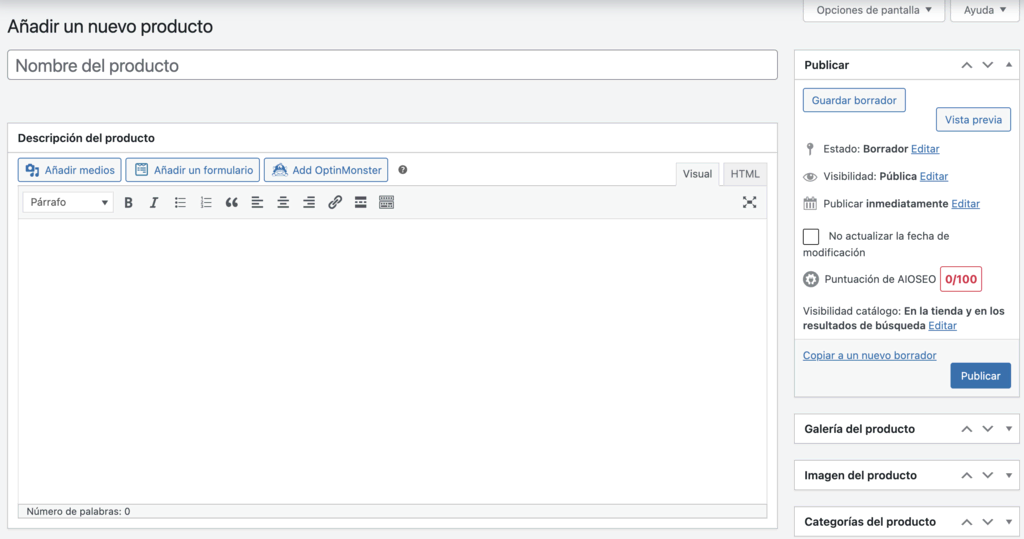Check "No actualizar la fecha de modificación"
1024x539 pixels.
point(810,237)
